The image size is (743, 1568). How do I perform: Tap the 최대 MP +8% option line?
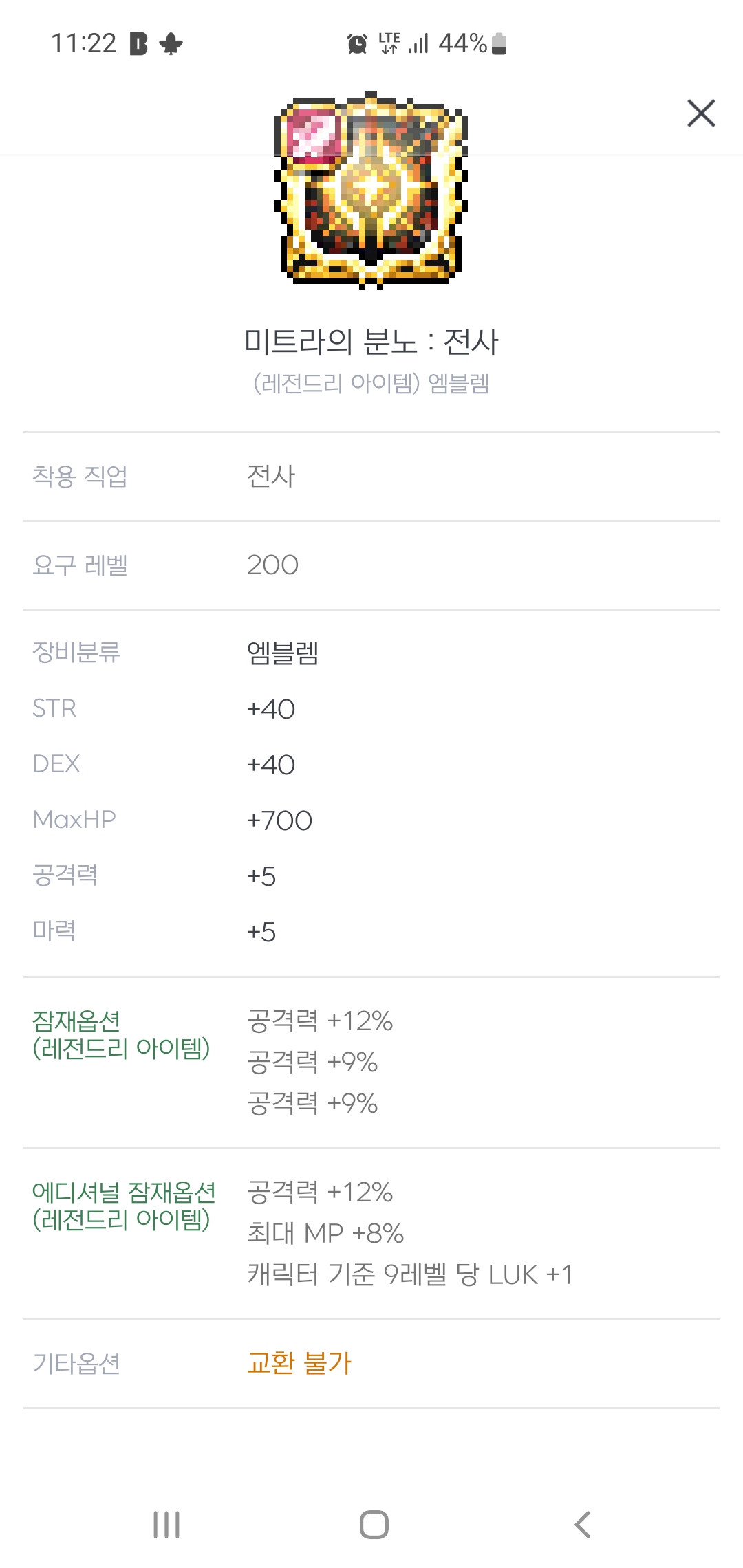(325, 1233)
